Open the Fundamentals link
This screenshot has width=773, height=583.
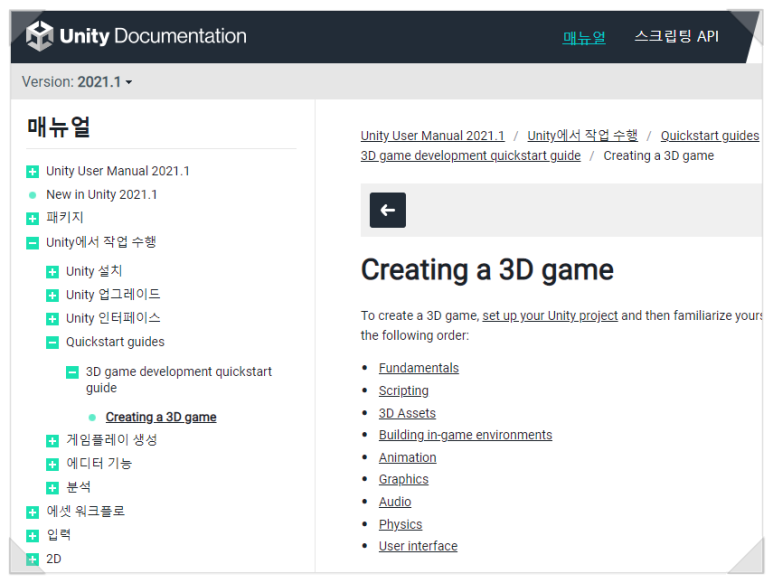coord(419,368)
